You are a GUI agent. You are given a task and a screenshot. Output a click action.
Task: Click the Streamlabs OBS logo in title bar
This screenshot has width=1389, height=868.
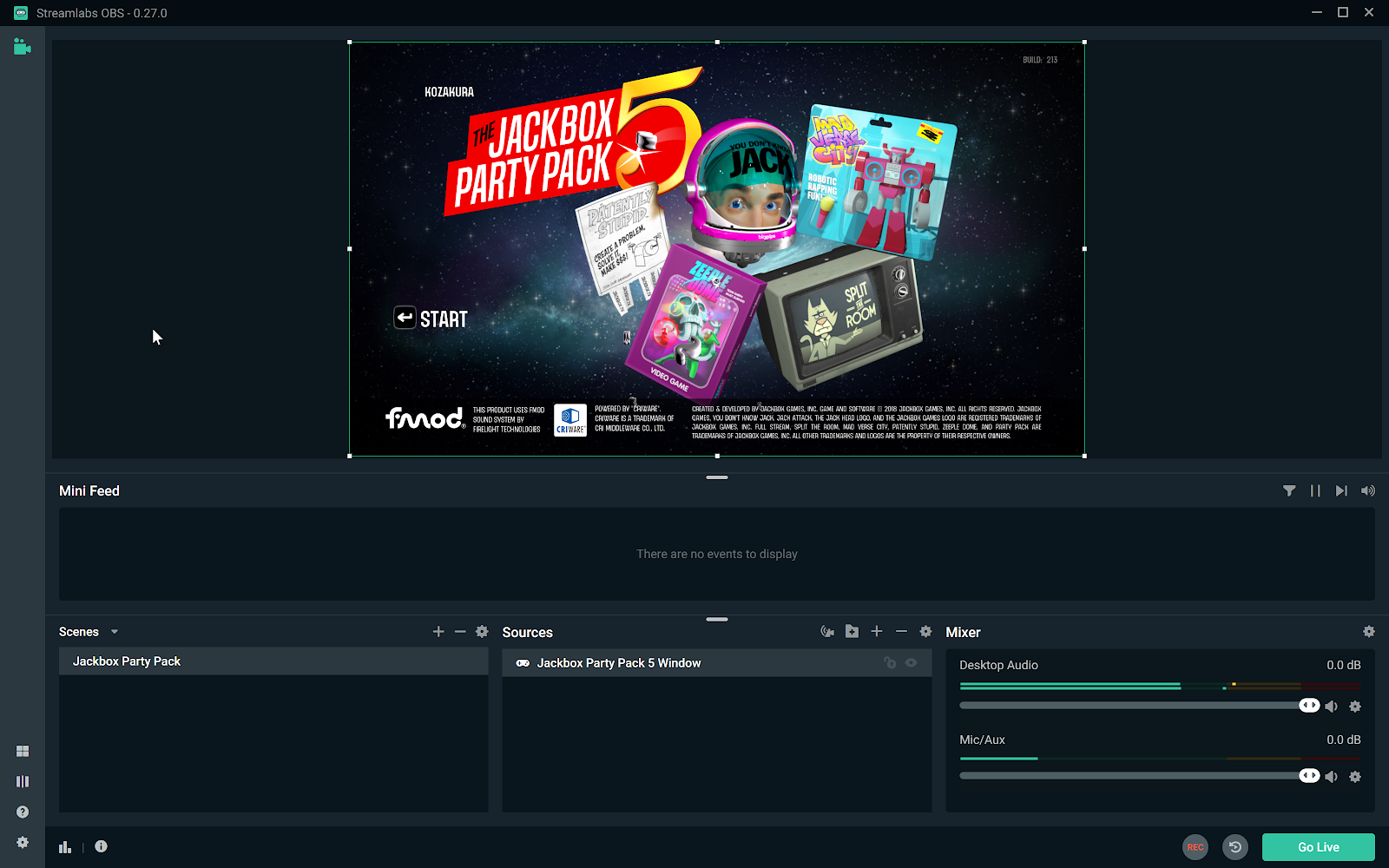point(21,13)
